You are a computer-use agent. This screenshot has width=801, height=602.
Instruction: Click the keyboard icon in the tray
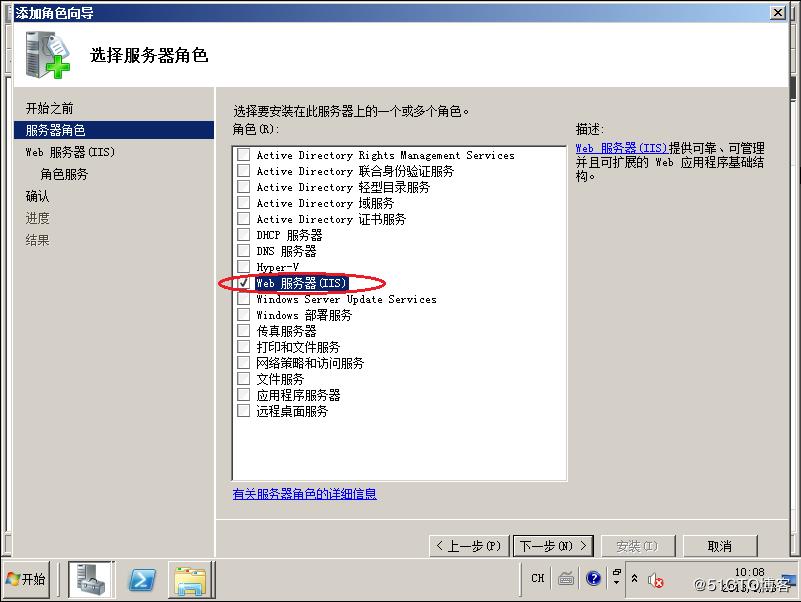[566, 578]
